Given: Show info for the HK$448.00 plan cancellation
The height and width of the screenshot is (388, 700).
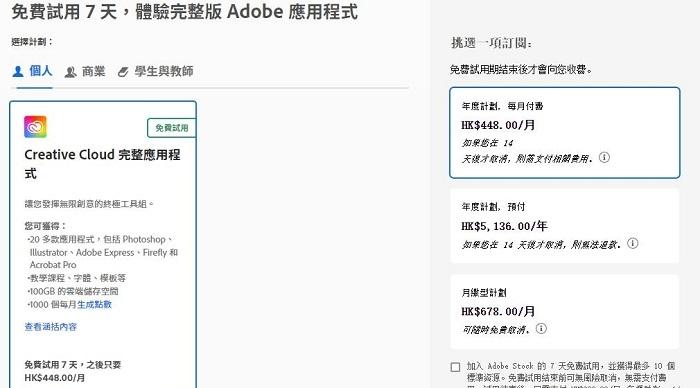Looking at the screenshot, I should point(604,158).
